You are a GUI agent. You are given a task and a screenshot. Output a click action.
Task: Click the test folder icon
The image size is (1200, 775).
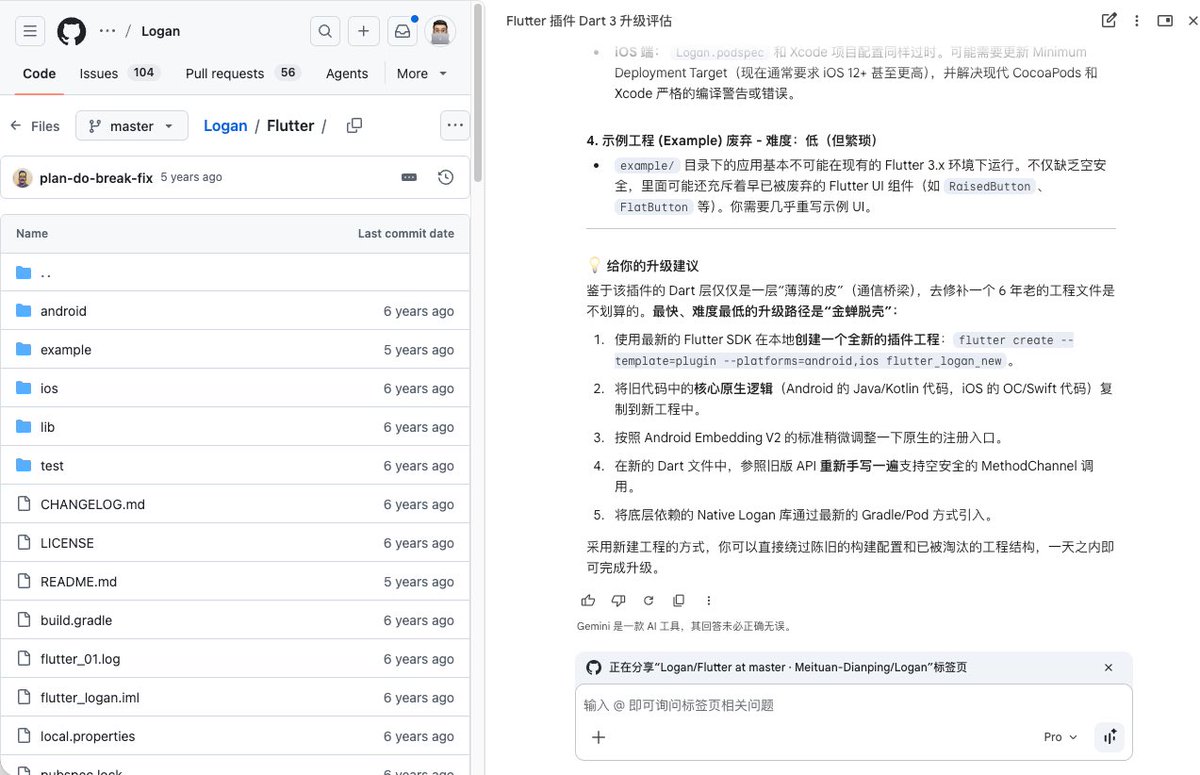point(24,466)
